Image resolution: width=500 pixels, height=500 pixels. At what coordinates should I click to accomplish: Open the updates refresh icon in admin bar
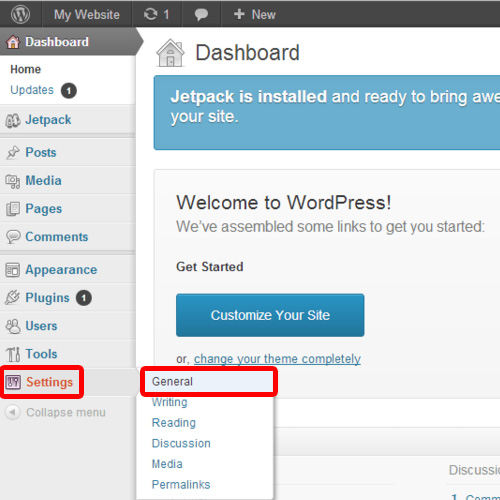pyautogui.click(x=150, y=14)
